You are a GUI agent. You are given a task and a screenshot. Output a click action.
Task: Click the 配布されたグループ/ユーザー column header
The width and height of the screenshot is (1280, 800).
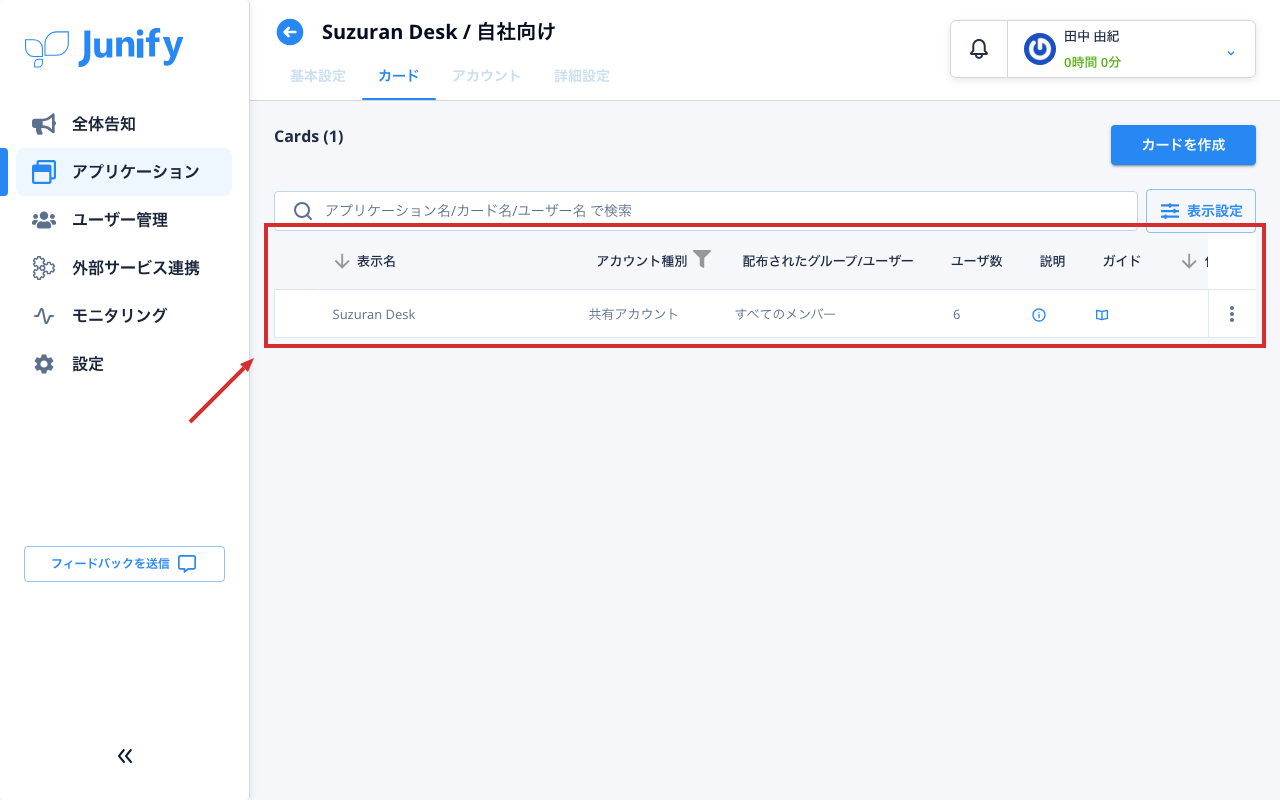828,261
